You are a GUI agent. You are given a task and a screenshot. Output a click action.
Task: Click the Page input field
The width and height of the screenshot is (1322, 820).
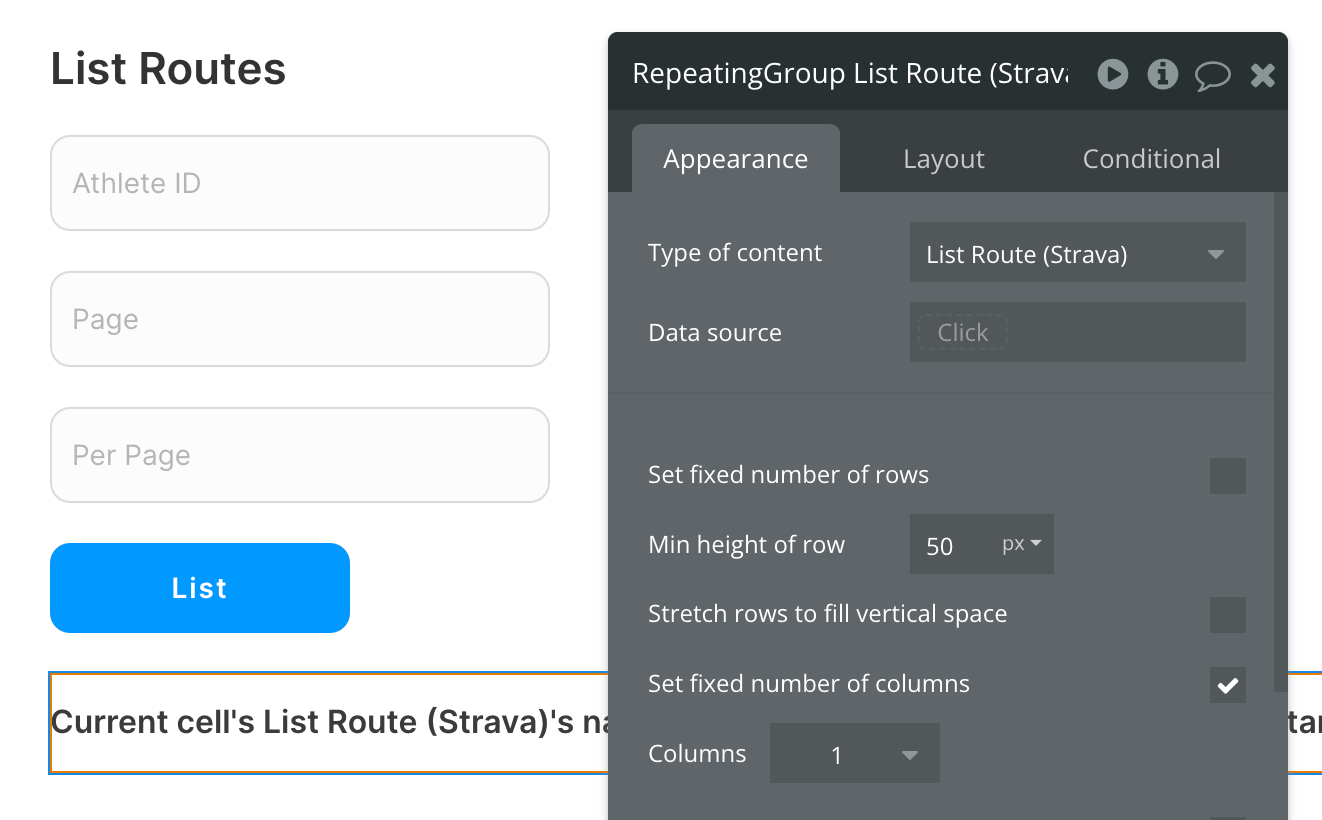(x=300, y=319)
